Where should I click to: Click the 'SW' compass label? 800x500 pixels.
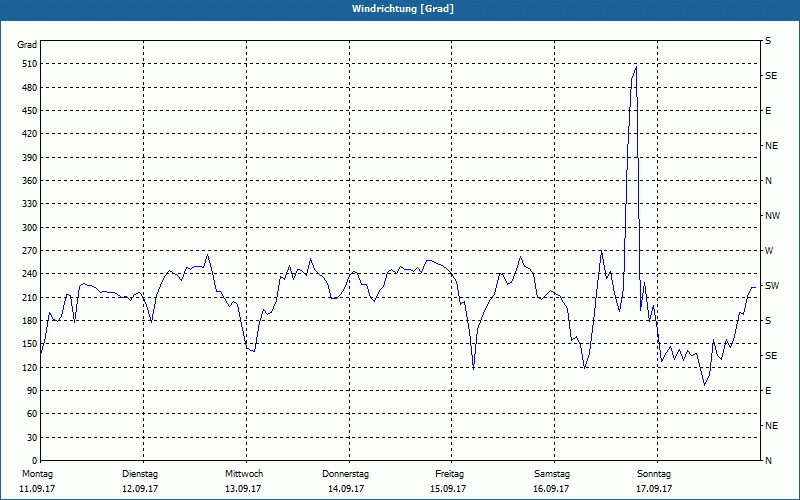(772, 286)
